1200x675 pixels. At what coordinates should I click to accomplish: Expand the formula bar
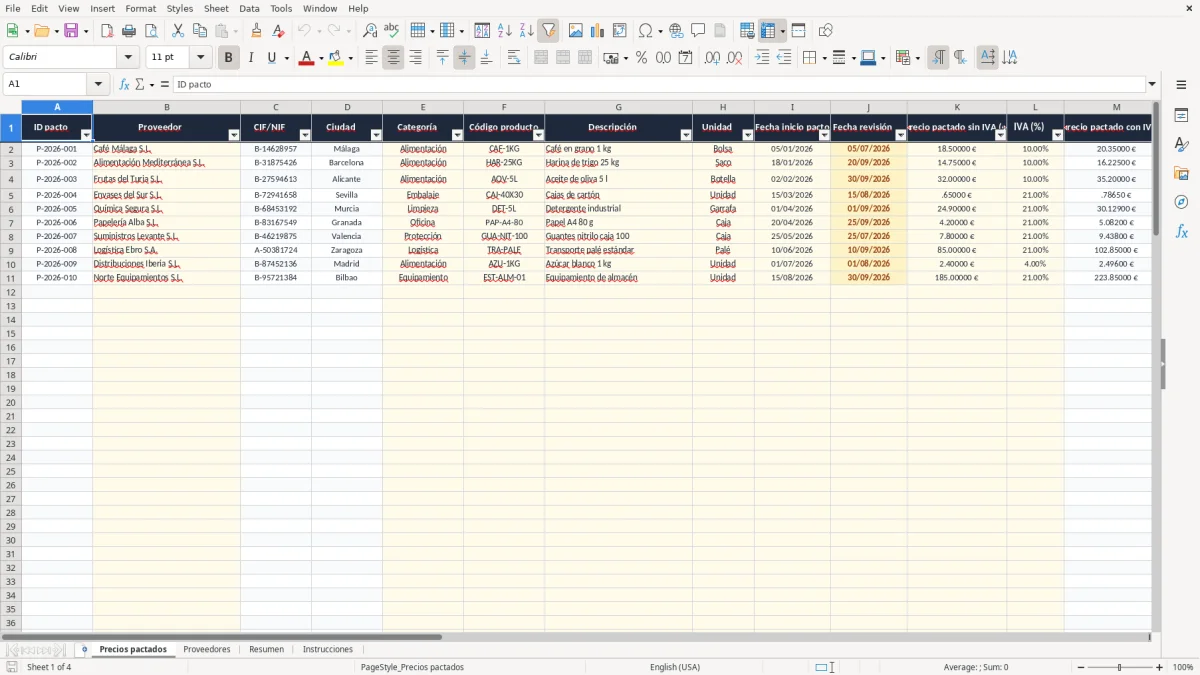[1152, 84]
